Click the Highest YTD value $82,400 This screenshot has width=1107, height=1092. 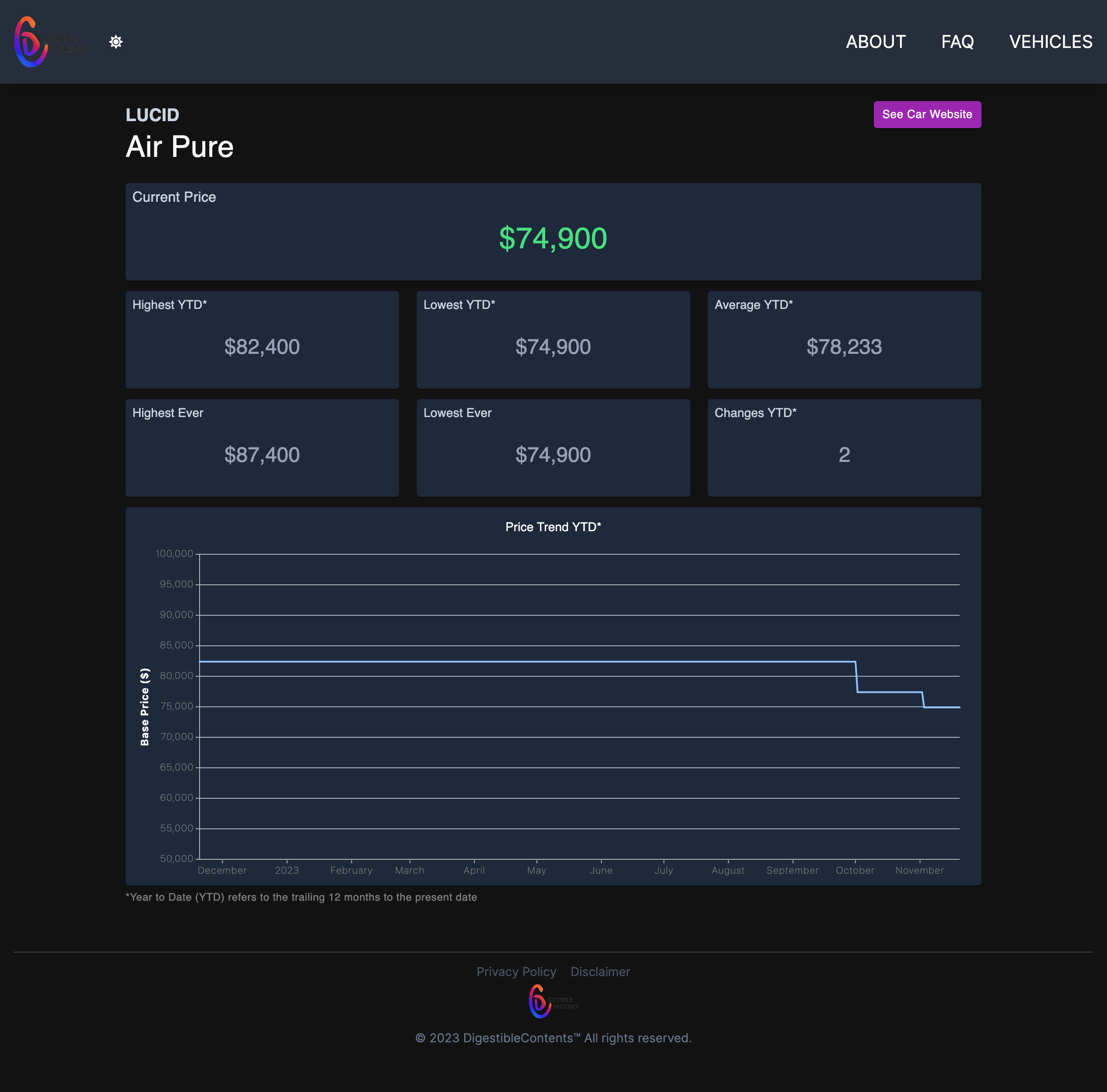tap(262, 346)
